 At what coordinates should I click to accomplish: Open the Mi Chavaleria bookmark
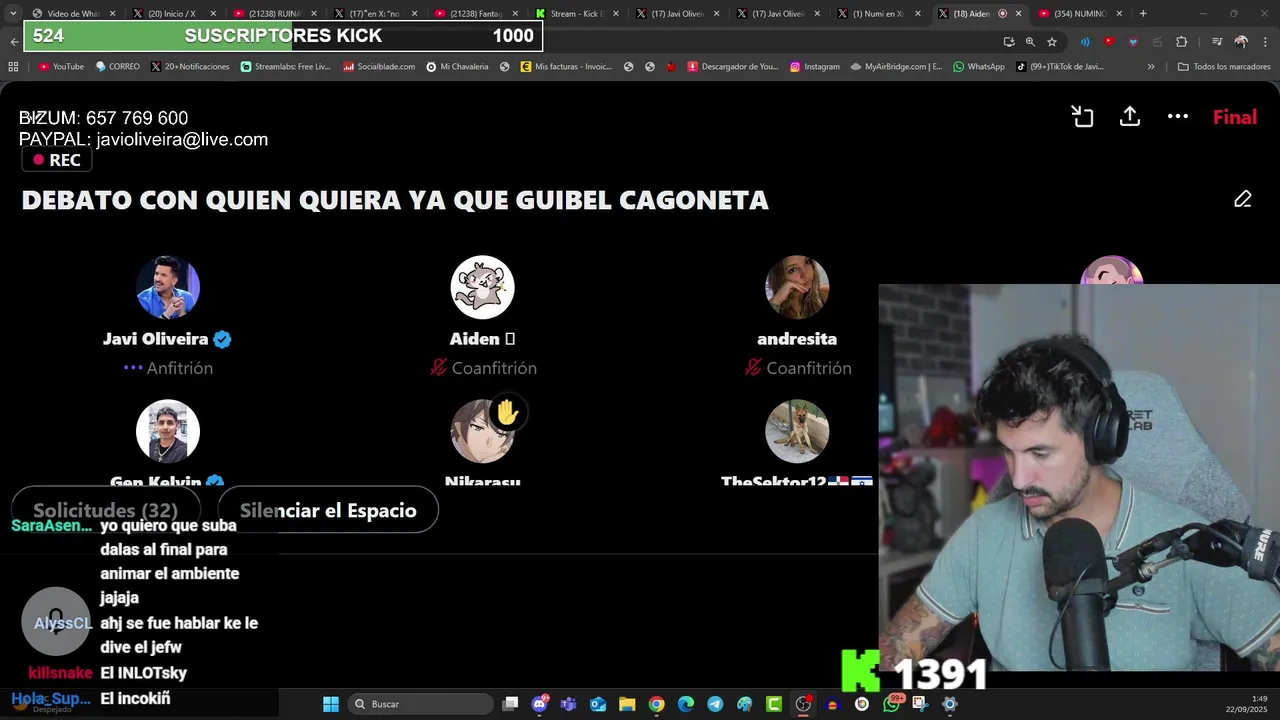pyautogui.click(x=457, y=66)
